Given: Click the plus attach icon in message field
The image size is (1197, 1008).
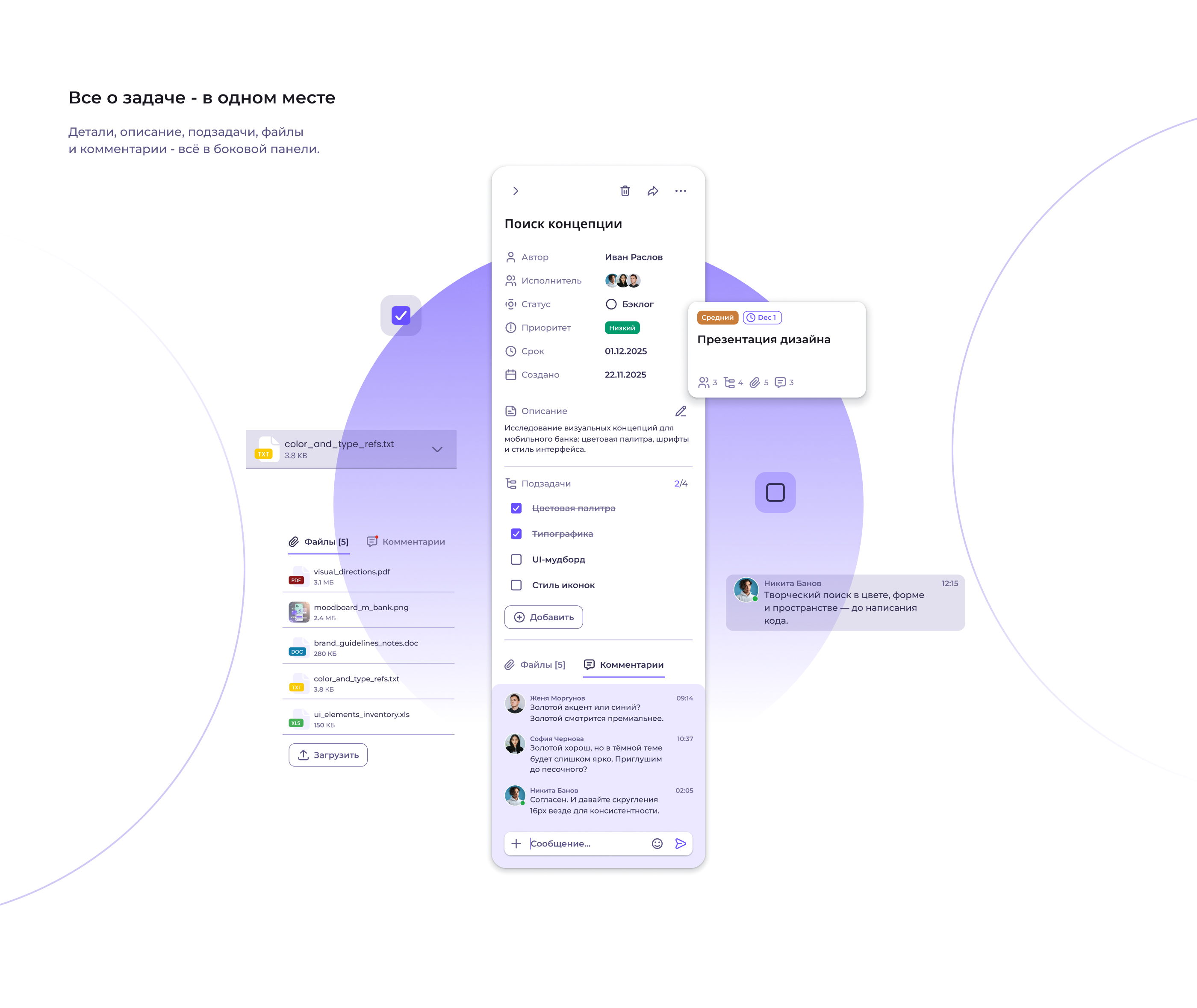Looking at the screenshot, I should click(516, 843).
